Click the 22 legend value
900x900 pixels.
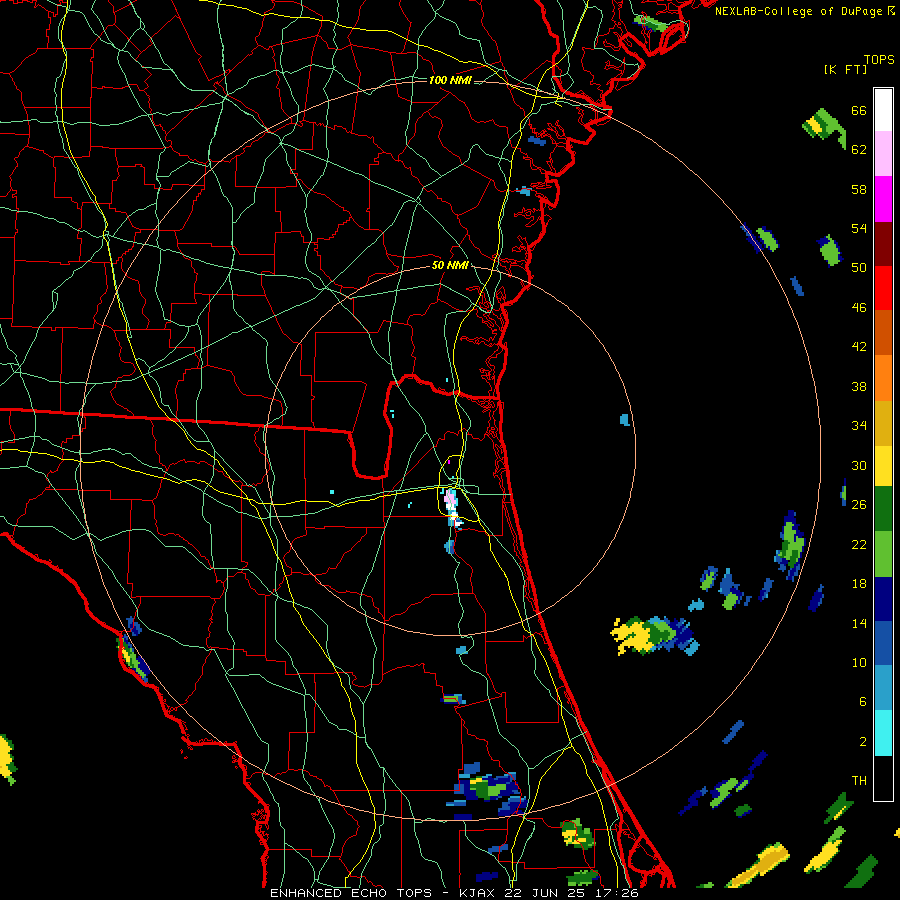coord(859,545)
